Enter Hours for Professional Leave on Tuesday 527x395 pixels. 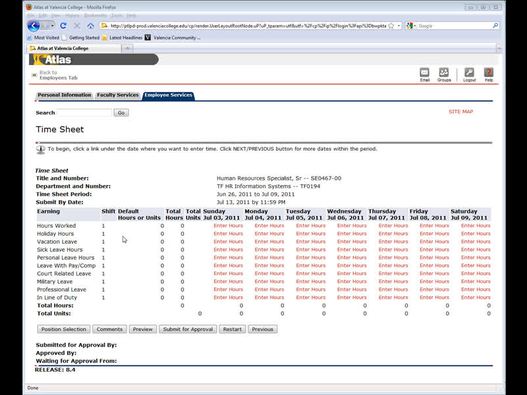point(311,289)
